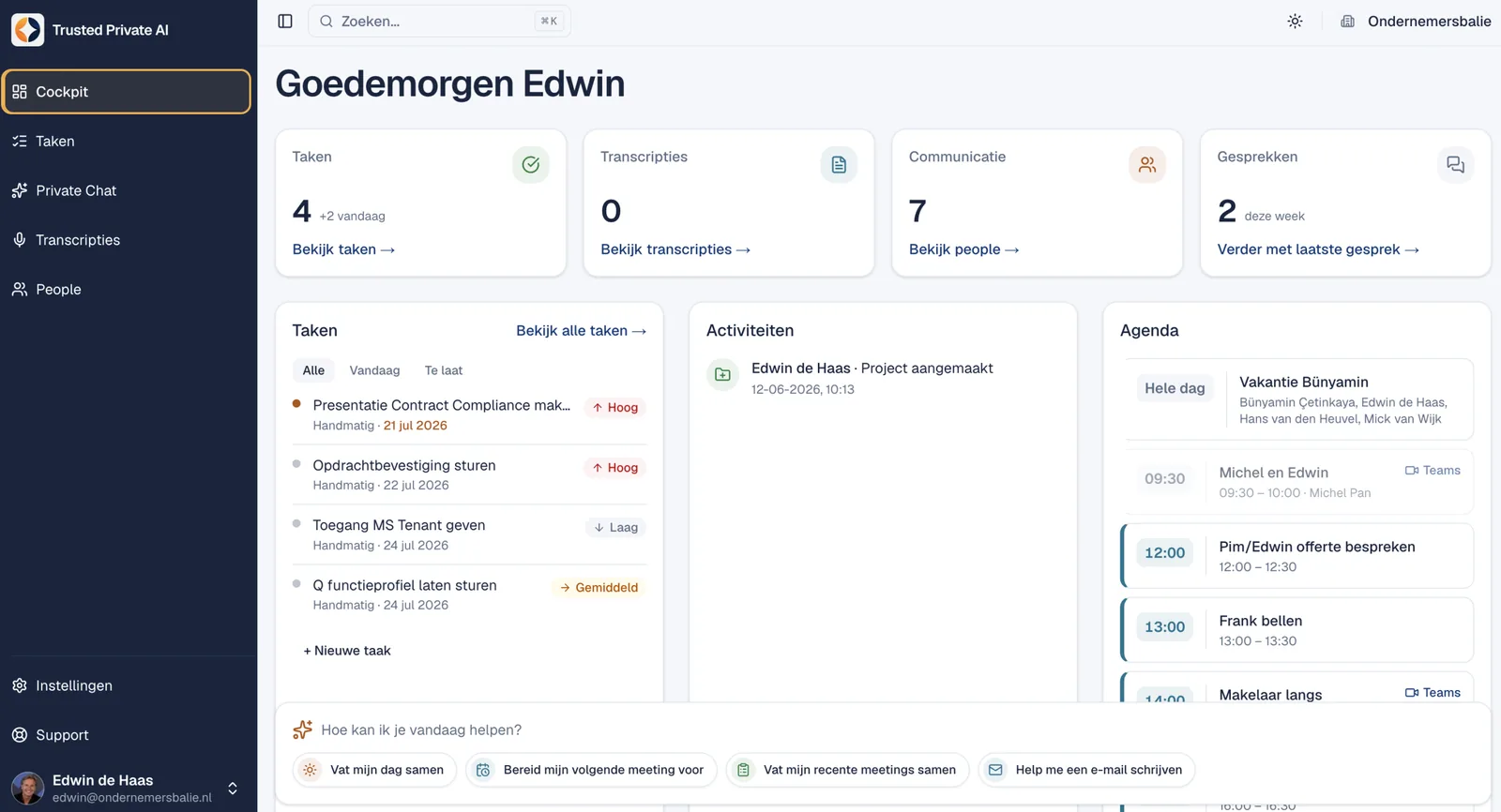Image resolution: width=1501 pixels, height=812 pixels.
Task: Open People in the sidebar
Action: coord(127,290)
